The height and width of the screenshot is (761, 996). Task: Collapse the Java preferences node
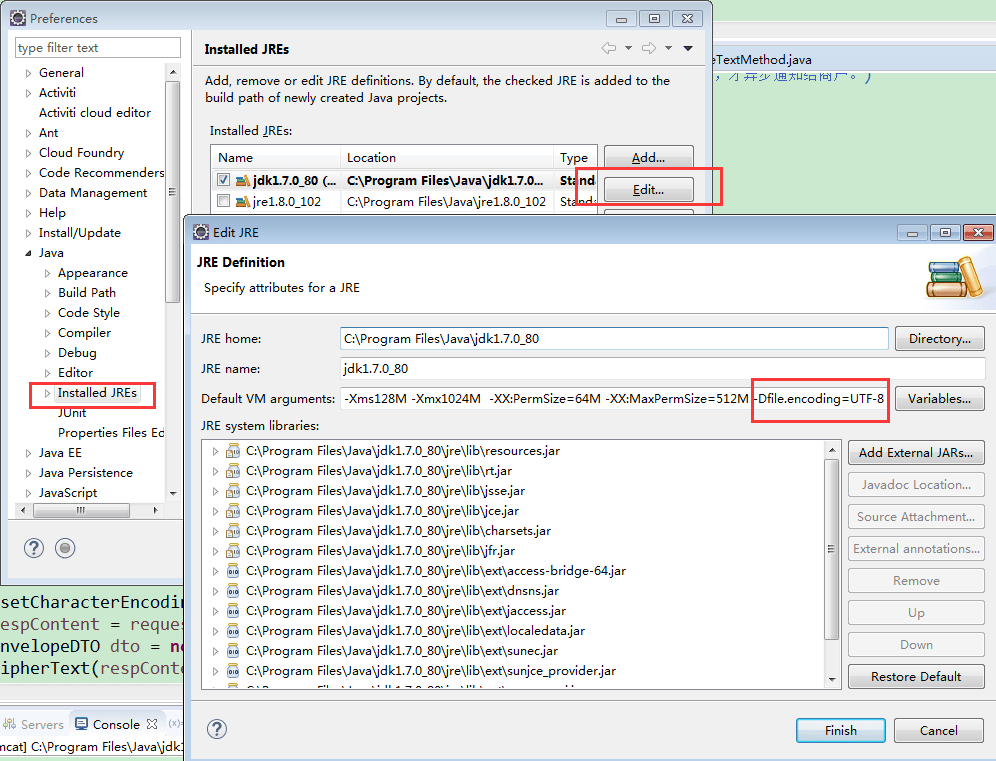tap(28, 253)
